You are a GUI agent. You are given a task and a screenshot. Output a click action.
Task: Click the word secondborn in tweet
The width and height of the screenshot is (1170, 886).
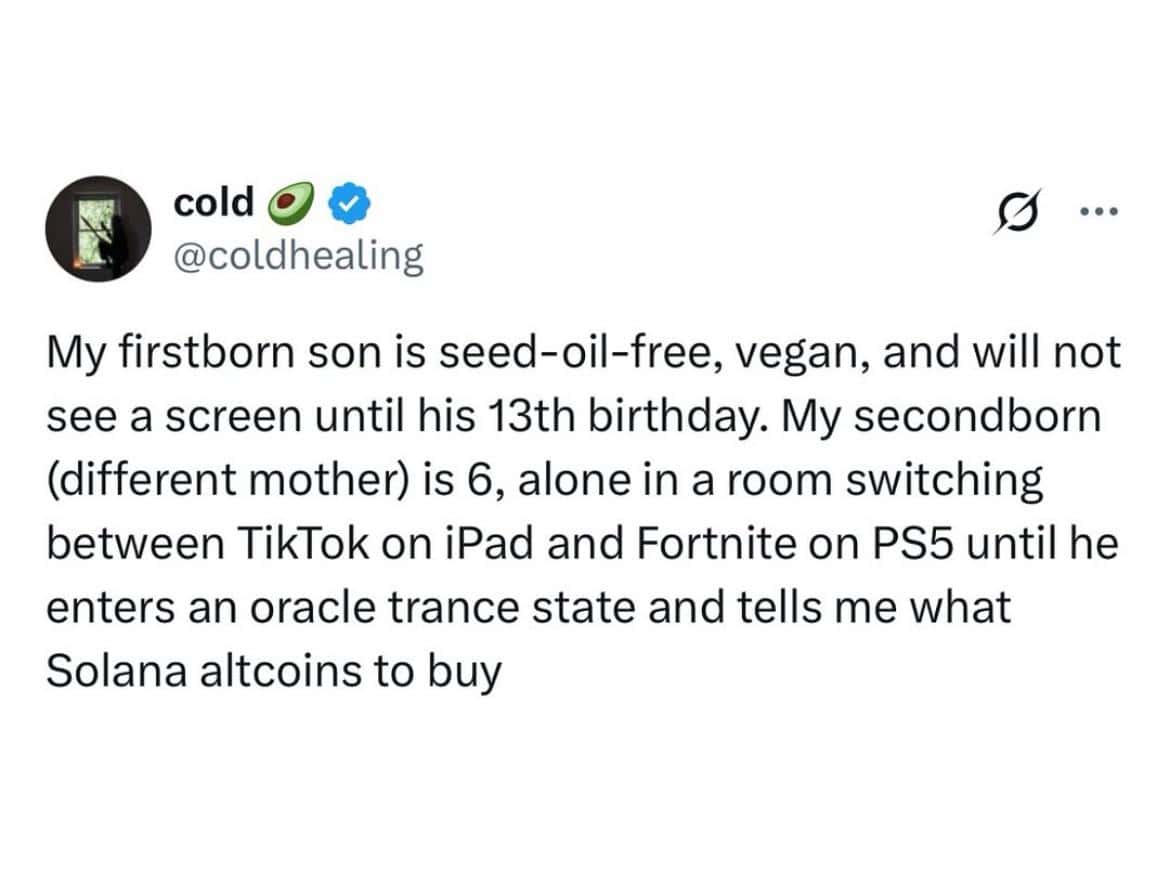click(x=977, y=416)
